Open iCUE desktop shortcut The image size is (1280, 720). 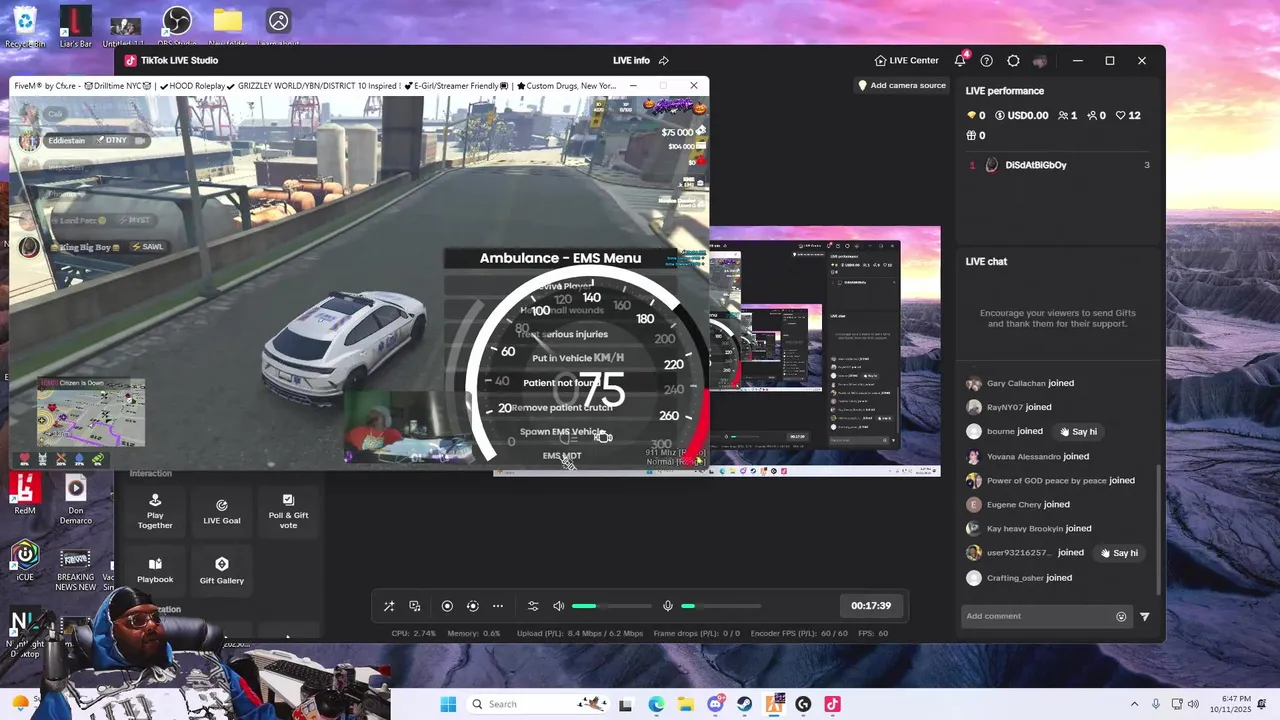tap(24, 560)
